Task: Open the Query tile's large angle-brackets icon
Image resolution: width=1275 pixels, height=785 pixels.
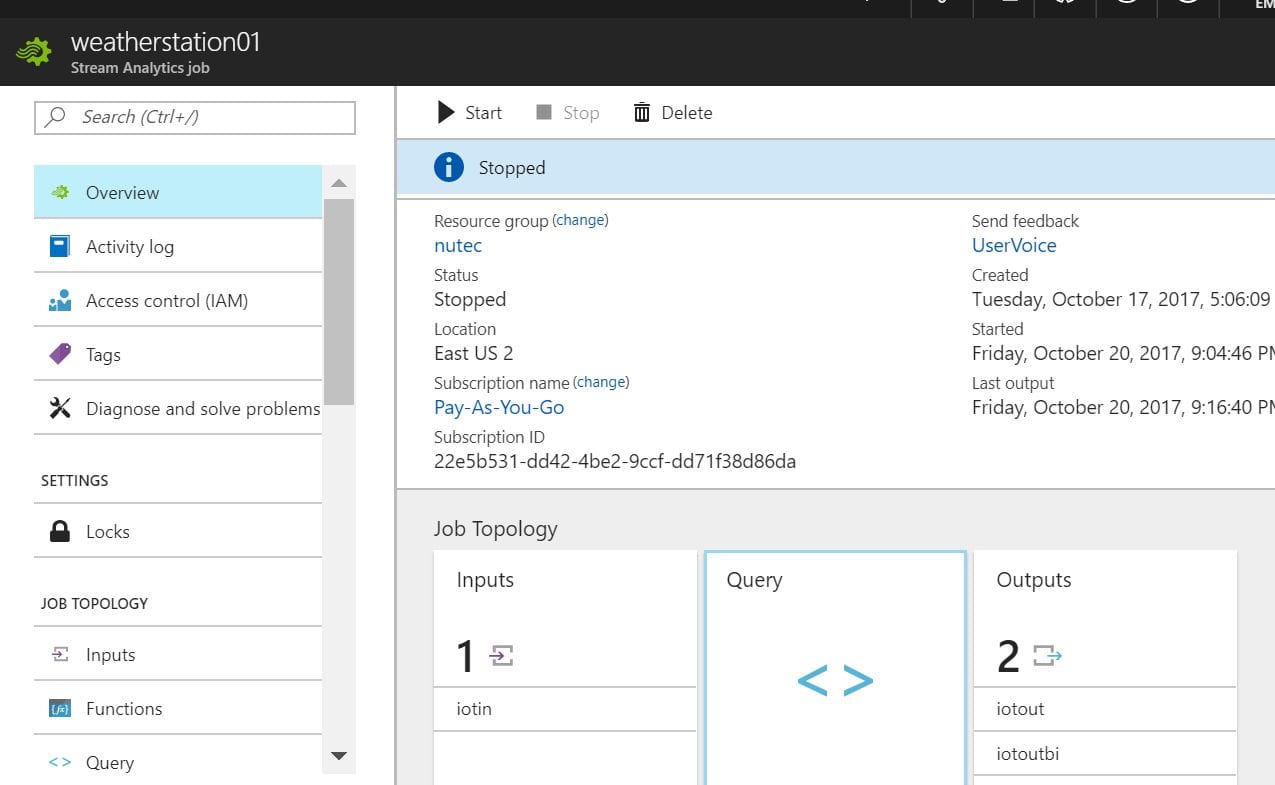Action: [835, 681]
